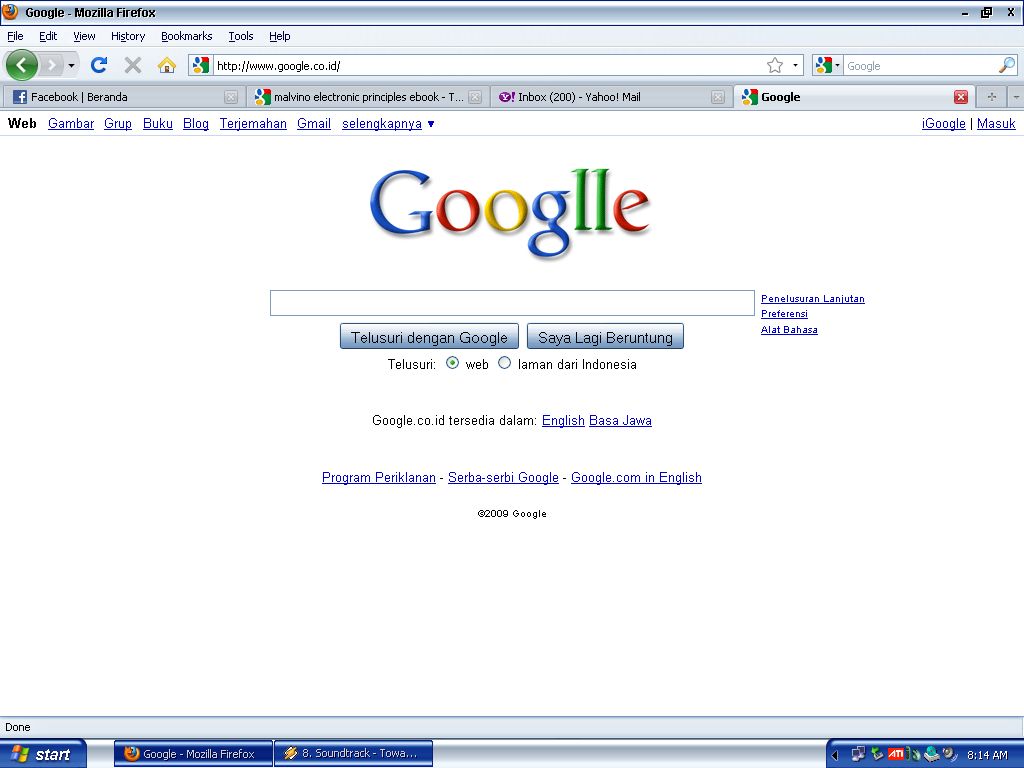Open the Bookmarks menu
Viewport: 1024px width, 768px height.
(x=187, y=37)
